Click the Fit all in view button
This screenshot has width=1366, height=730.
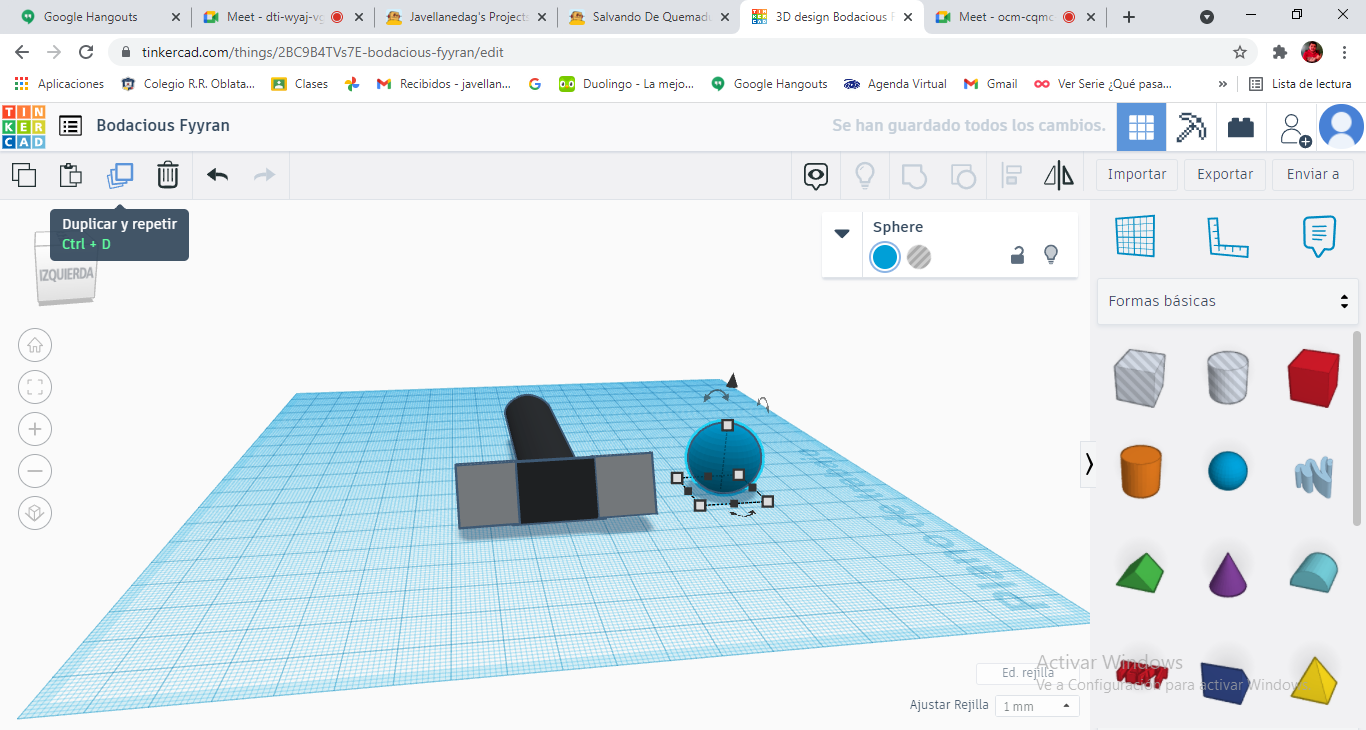(35, 388)
